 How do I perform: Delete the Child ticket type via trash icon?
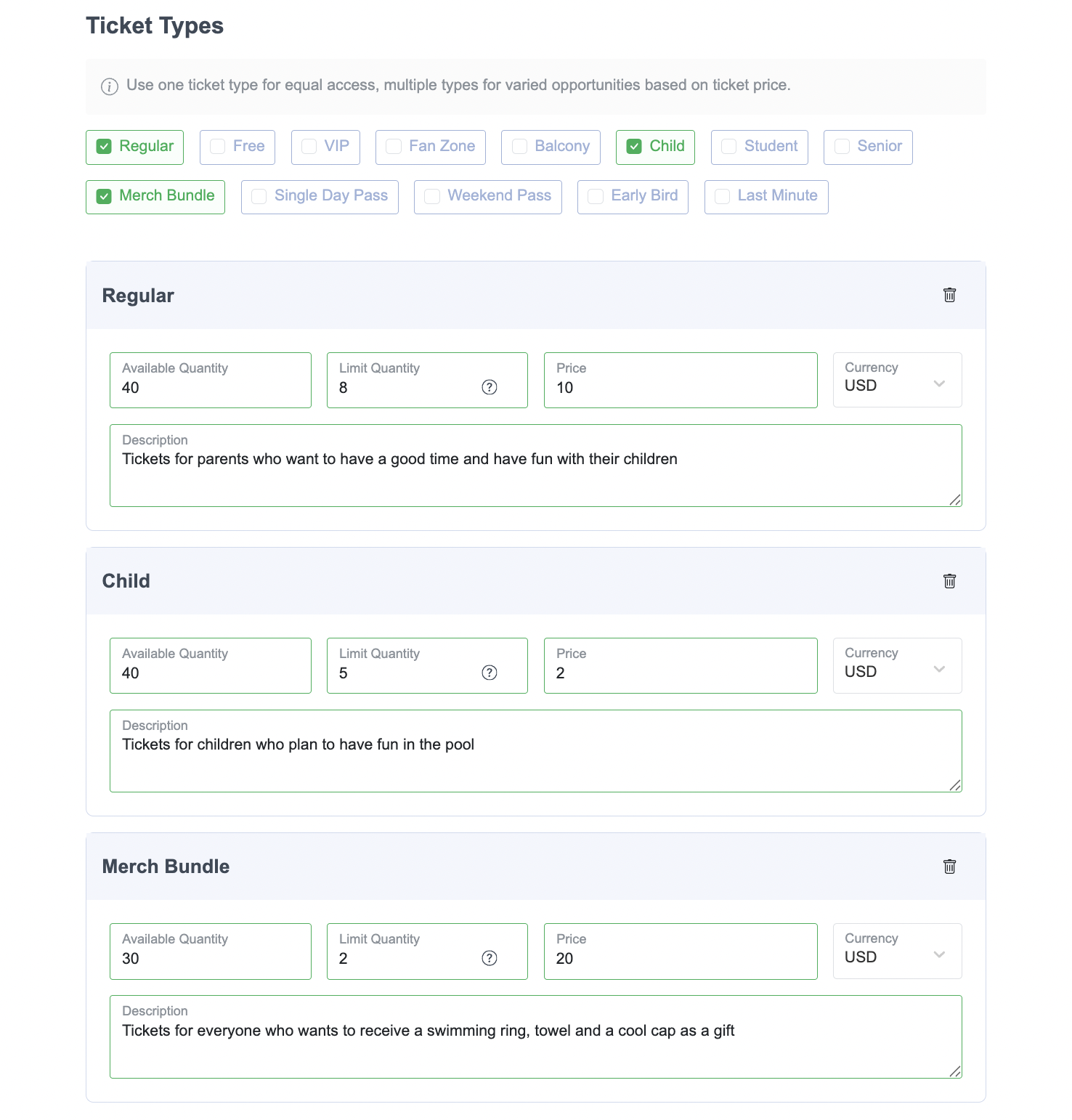(949, 581)
